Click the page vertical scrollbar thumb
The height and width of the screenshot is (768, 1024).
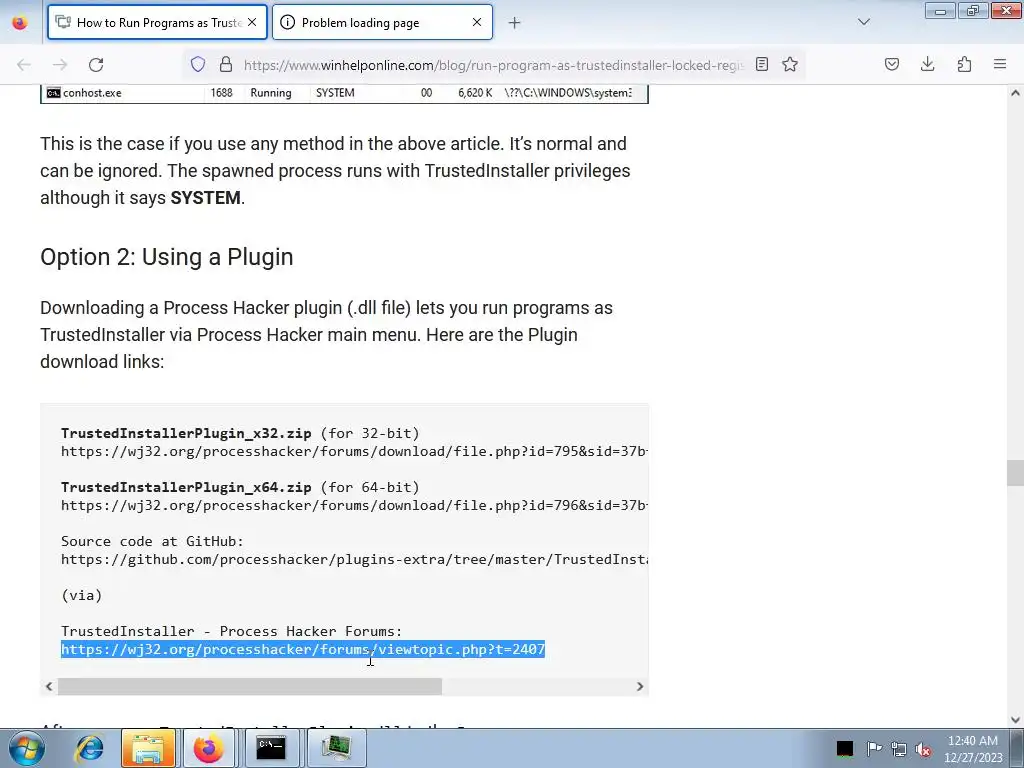(x=1015, y=473)
